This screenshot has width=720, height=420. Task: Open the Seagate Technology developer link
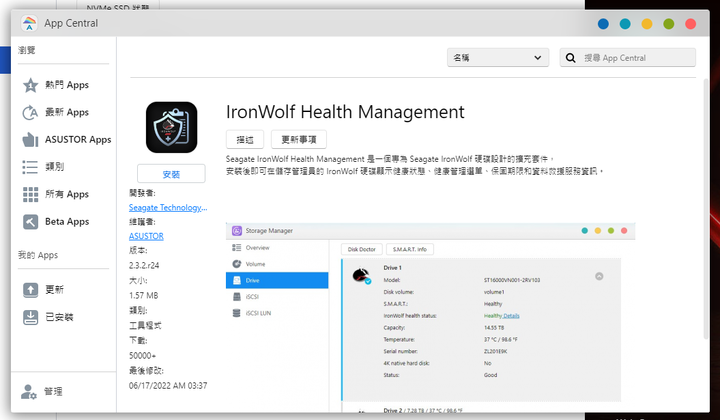point(168,207)
